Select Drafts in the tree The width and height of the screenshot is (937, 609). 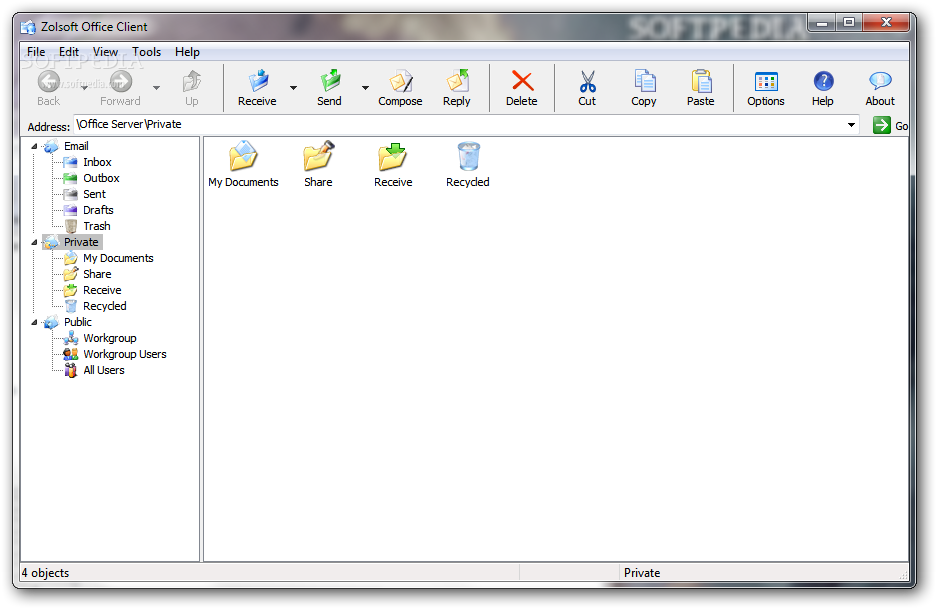[98, 210]
